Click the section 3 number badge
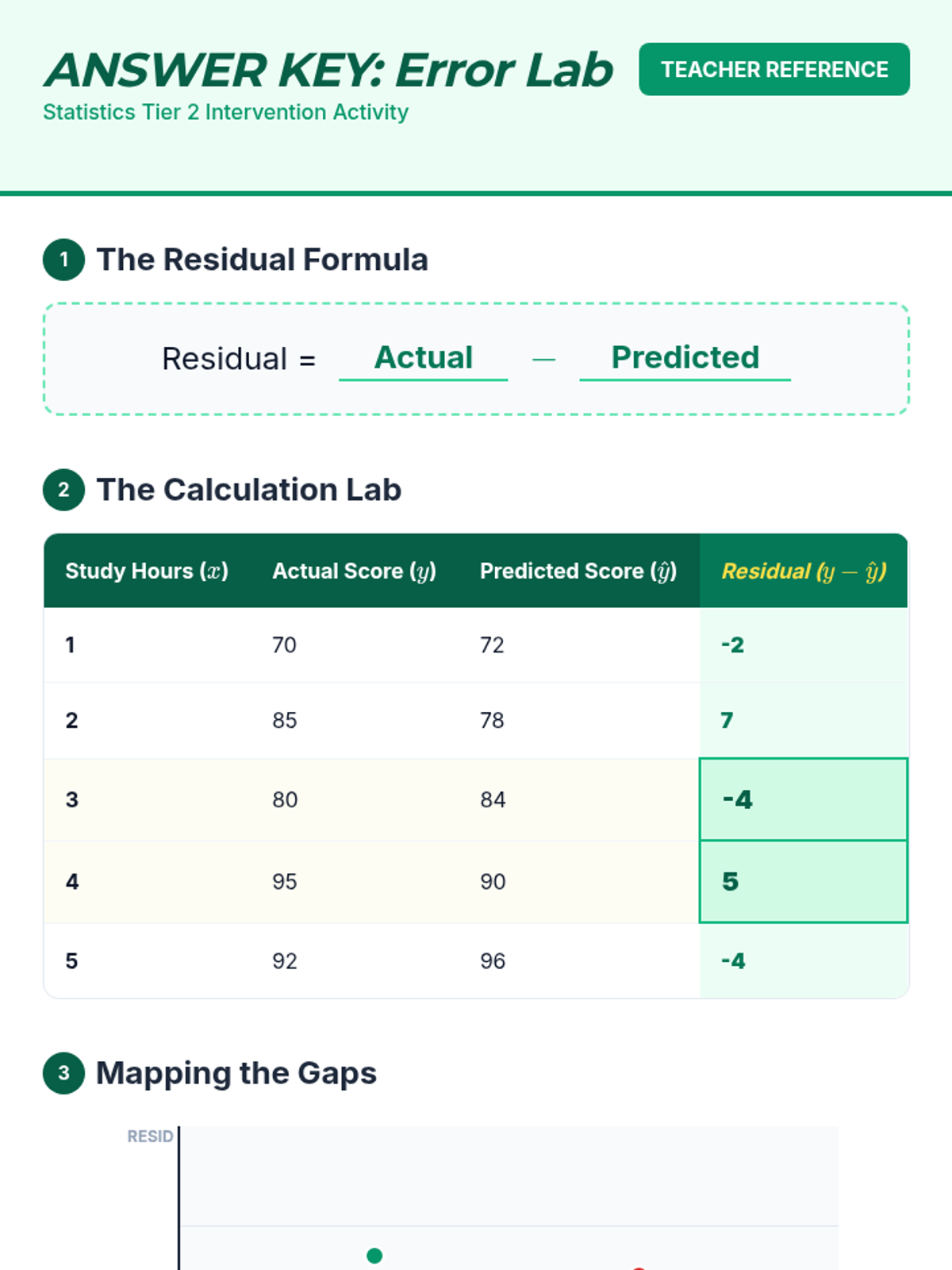 coord(63,1073)
